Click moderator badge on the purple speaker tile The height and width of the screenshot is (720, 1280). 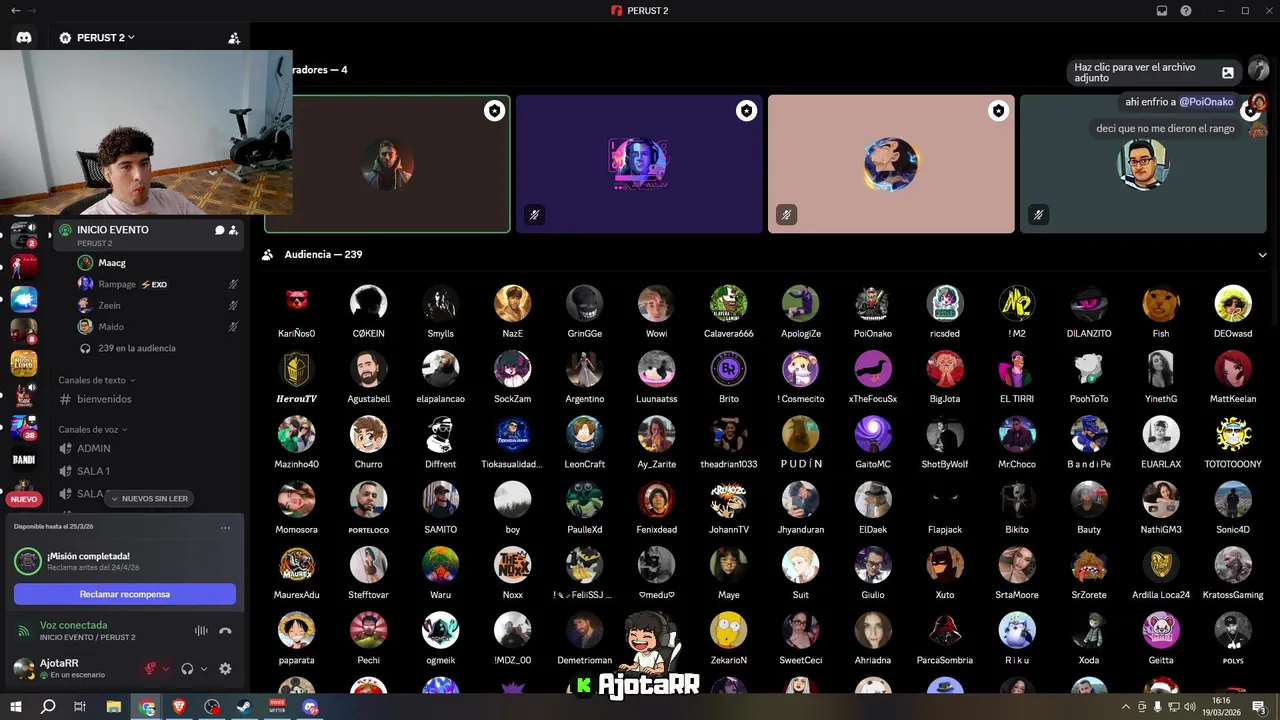(746, 111)
